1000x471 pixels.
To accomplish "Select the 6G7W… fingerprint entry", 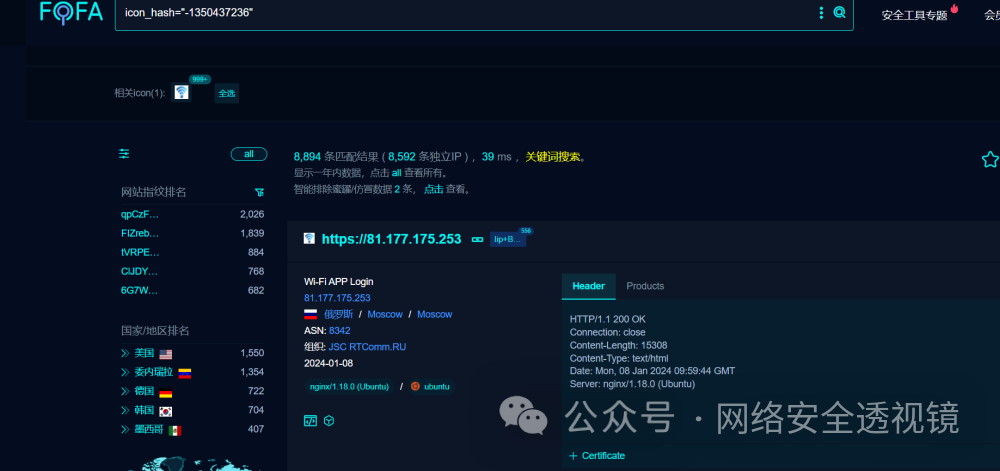I will coord(140,291).
